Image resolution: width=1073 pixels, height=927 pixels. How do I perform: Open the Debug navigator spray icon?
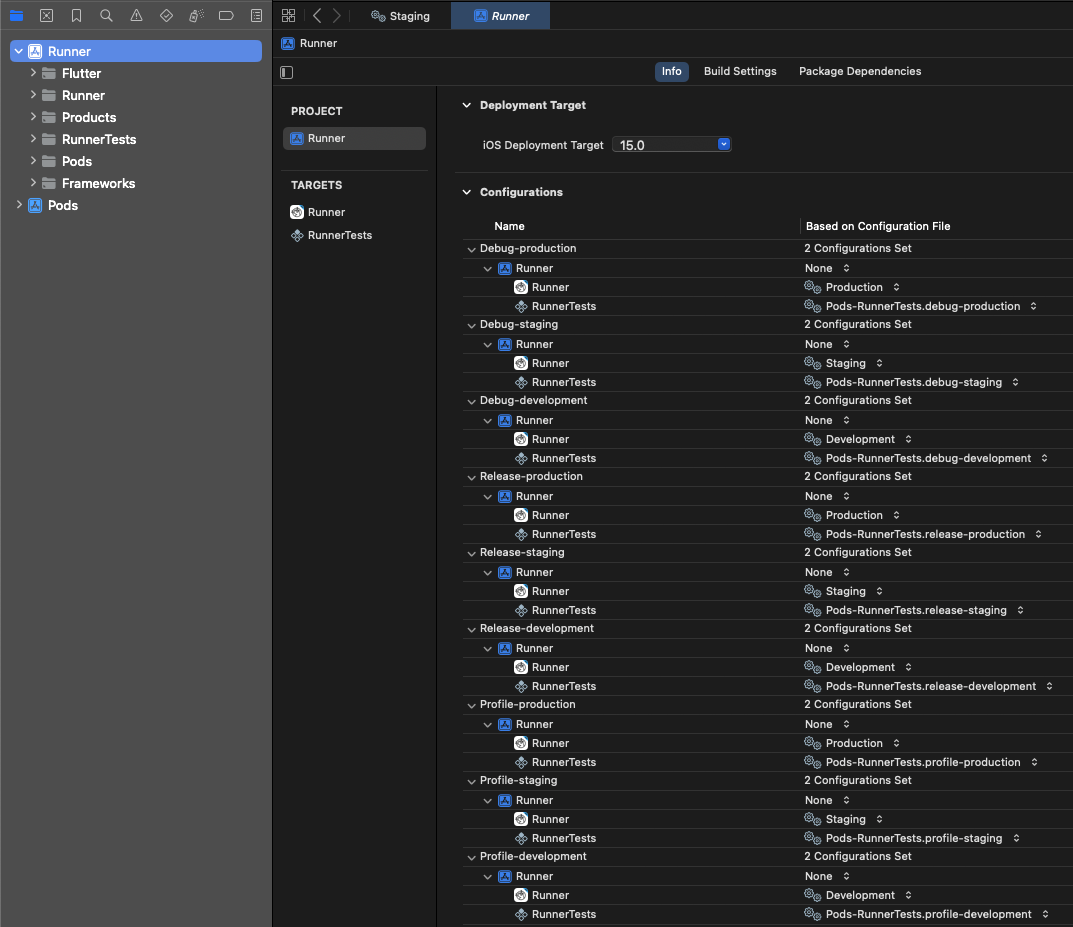(x=196, y=16)
